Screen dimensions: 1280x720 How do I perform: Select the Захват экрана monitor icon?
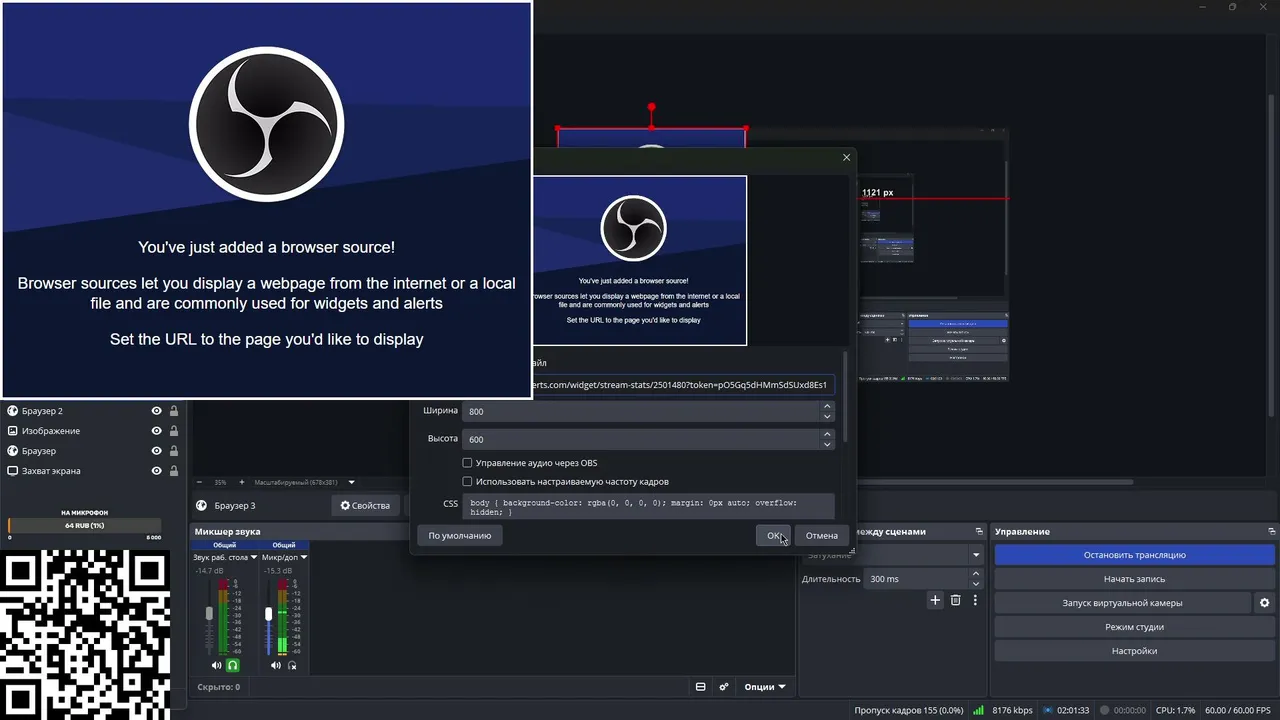coord(13,471)
